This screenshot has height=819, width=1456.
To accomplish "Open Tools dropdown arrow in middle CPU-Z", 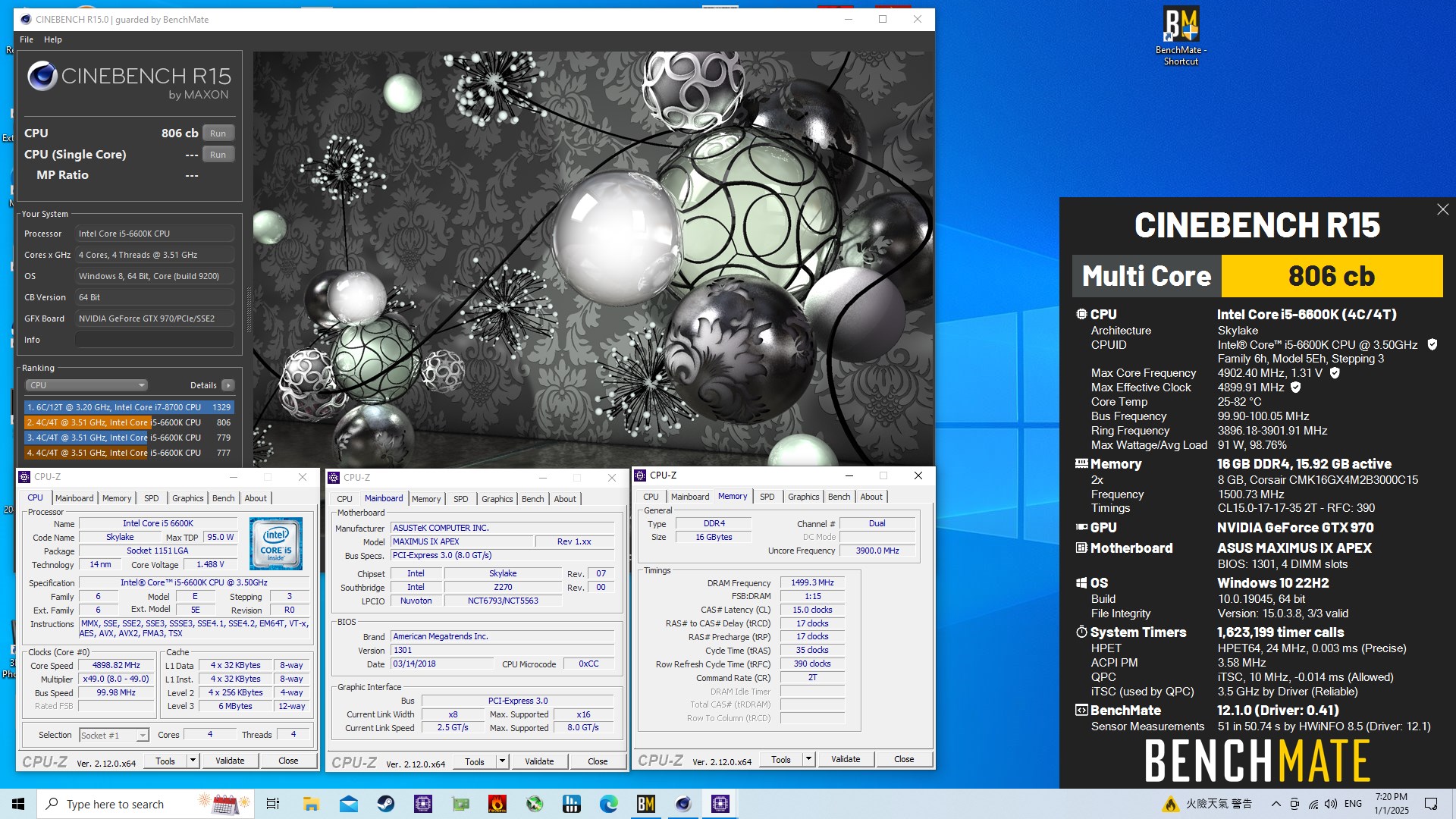I will point(502,761).
